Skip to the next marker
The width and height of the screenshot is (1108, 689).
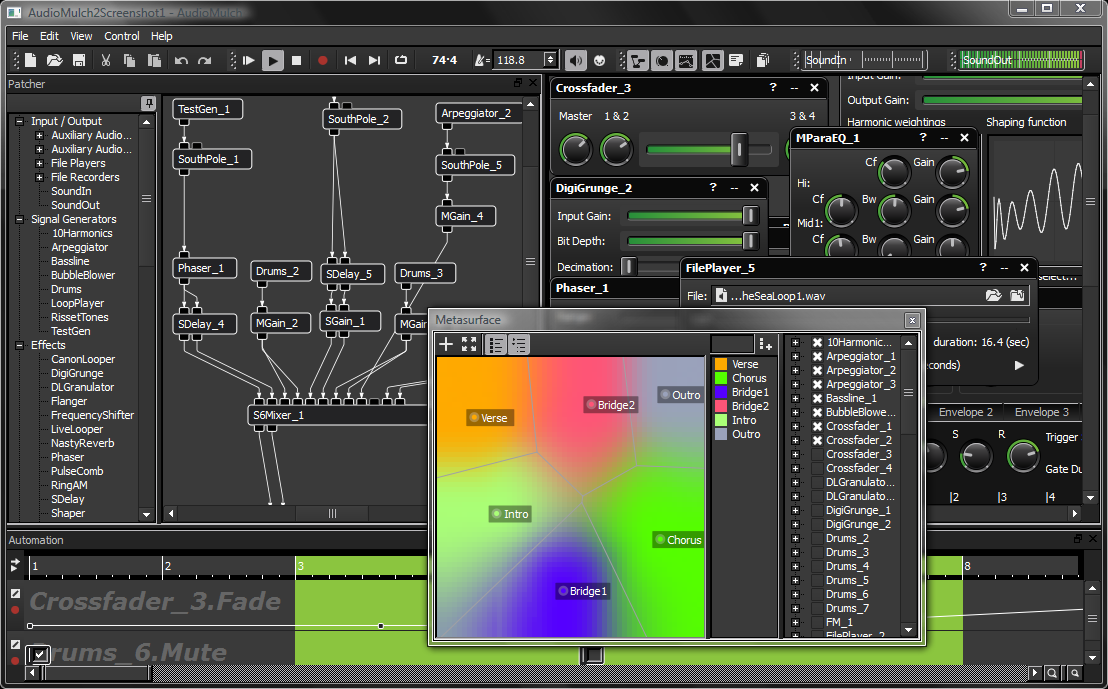pos(375,61)
